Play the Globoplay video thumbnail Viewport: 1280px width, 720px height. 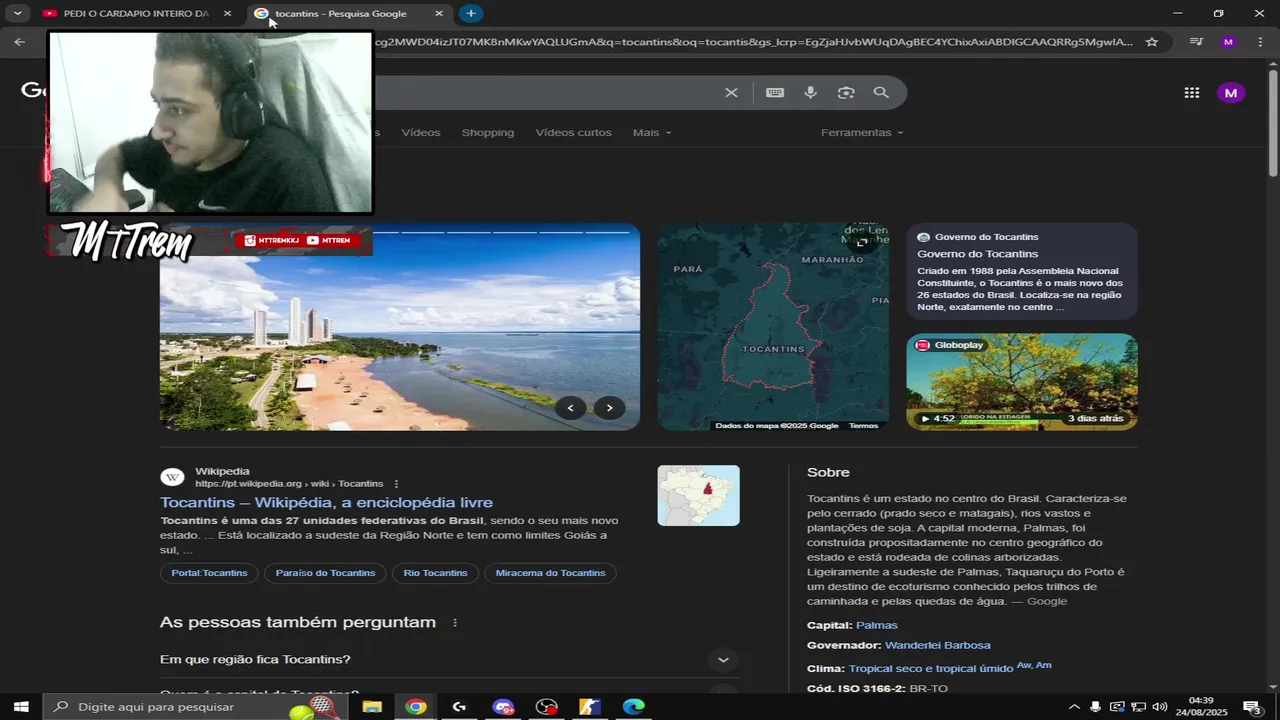[1022, 382]
